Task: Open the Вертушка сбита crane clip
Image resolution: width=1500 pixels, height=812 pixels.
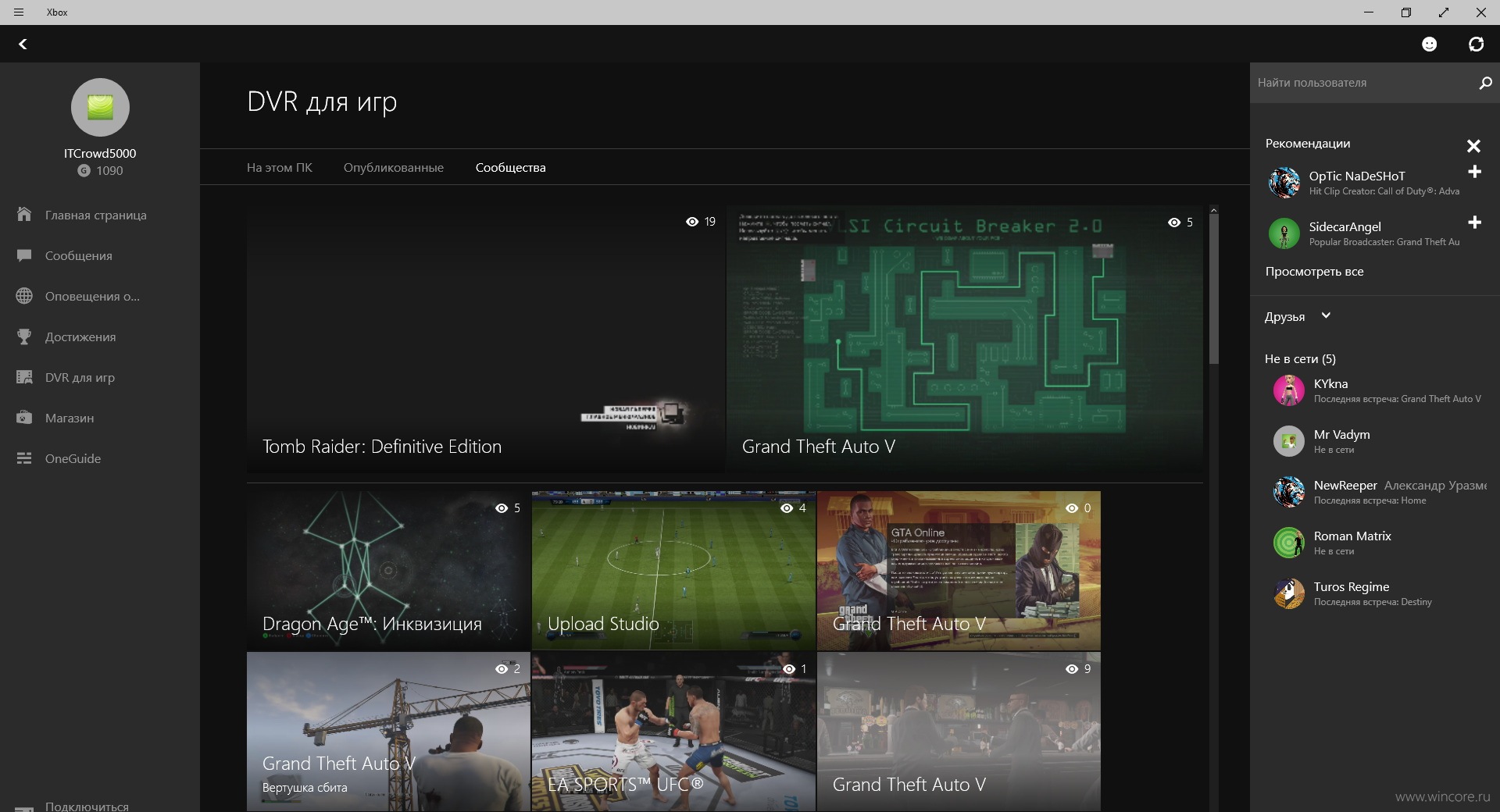Action: (x=388, y=732)
